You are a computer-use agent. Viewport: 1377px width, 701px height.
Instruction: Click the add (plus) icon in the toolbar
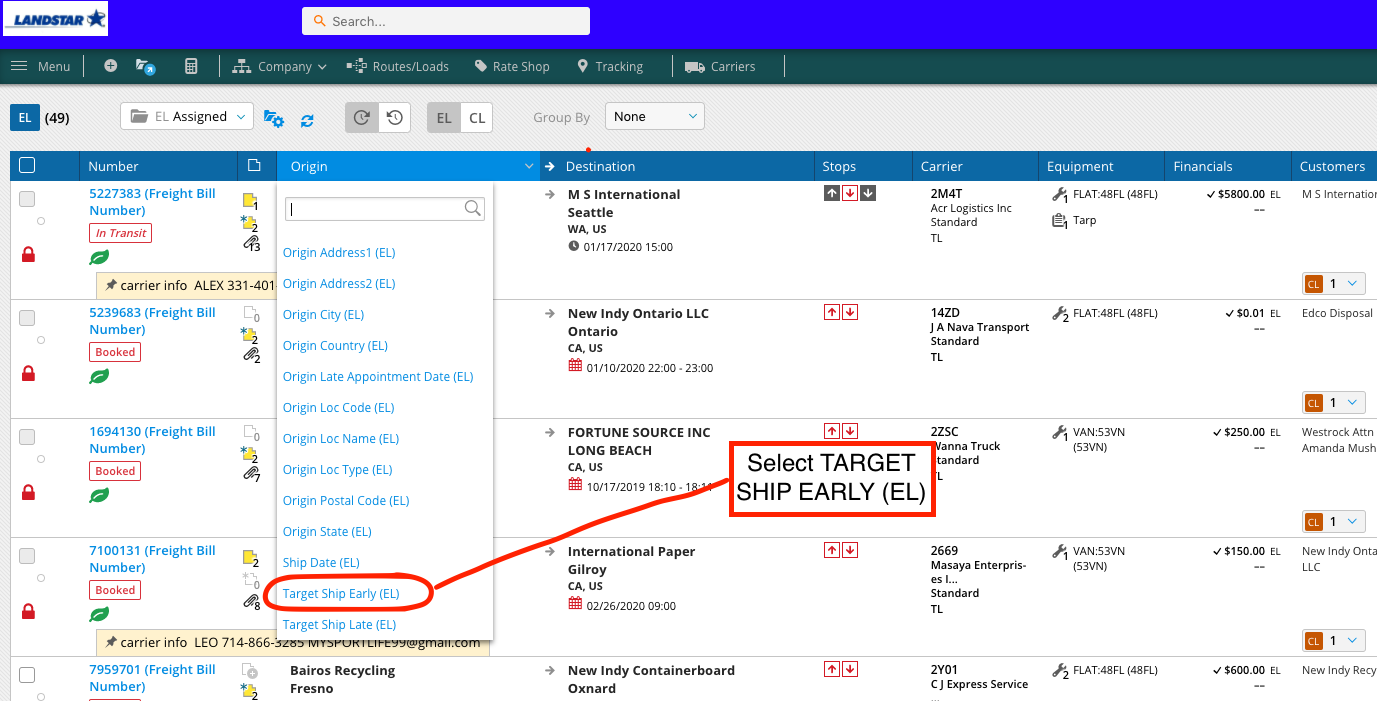(x=110, y=66)
